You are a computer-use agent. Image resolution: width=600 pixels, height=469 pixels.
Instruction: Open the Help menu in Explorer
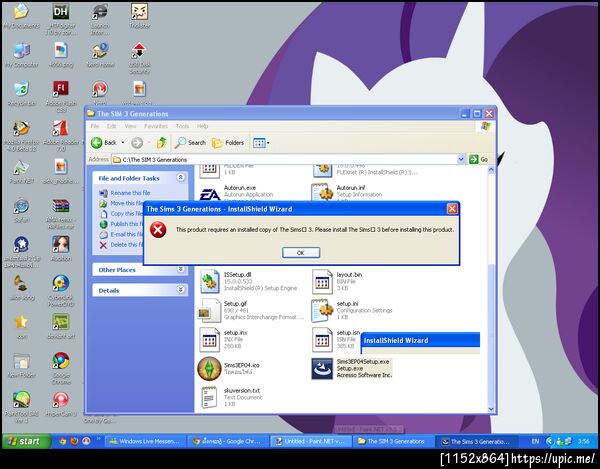click(x=202, y=126)
